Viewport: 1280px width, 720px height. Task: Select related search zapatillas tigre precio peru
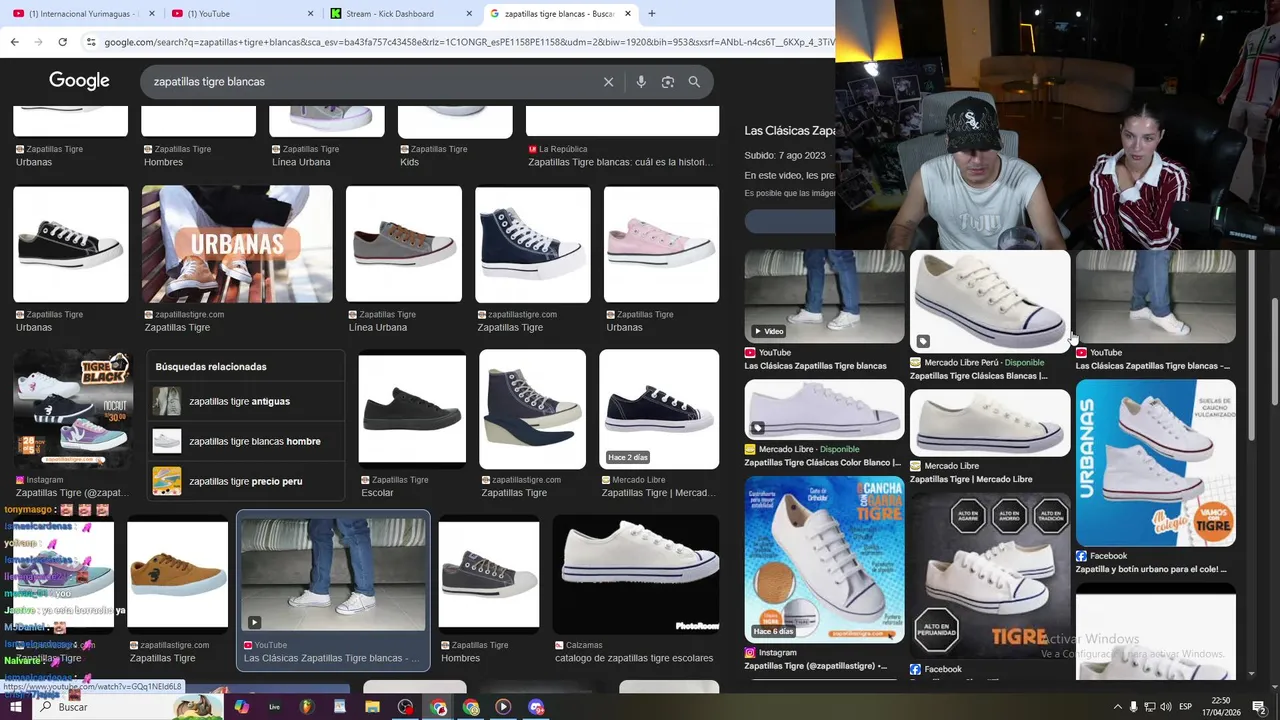point(246,481)
